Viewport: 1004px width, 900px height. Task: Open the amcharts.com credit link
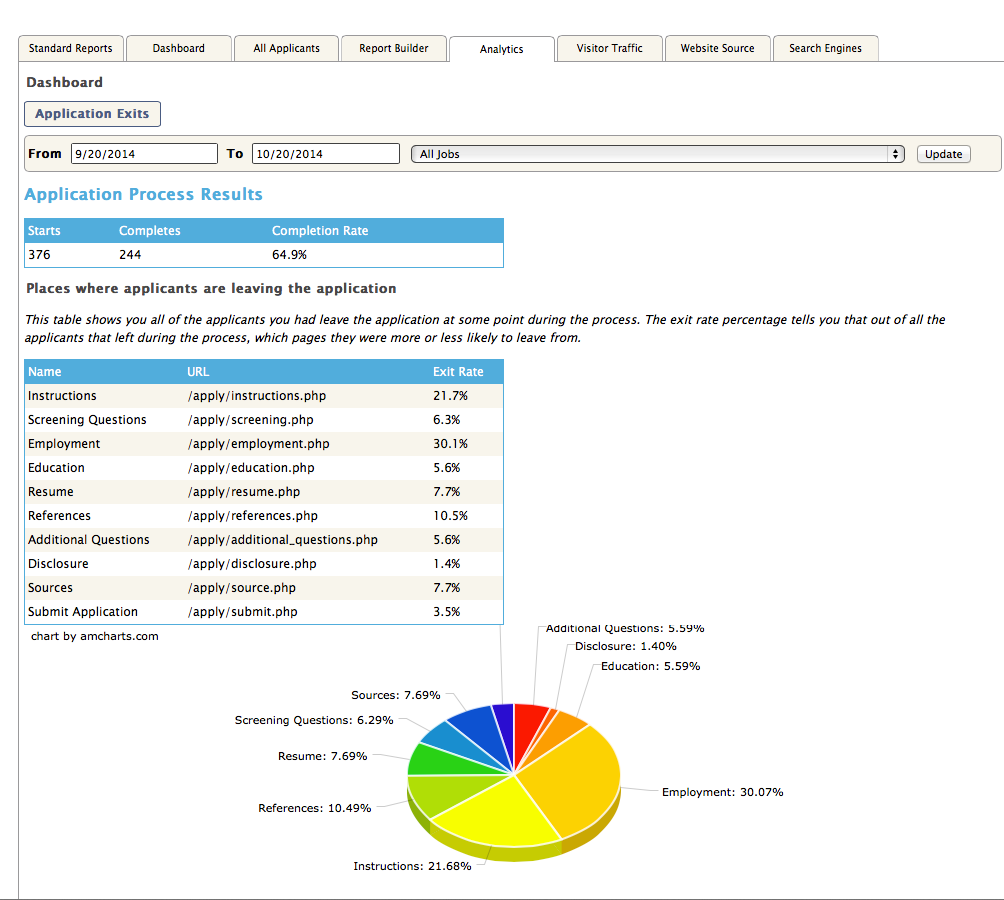click(x=94, y=635)
